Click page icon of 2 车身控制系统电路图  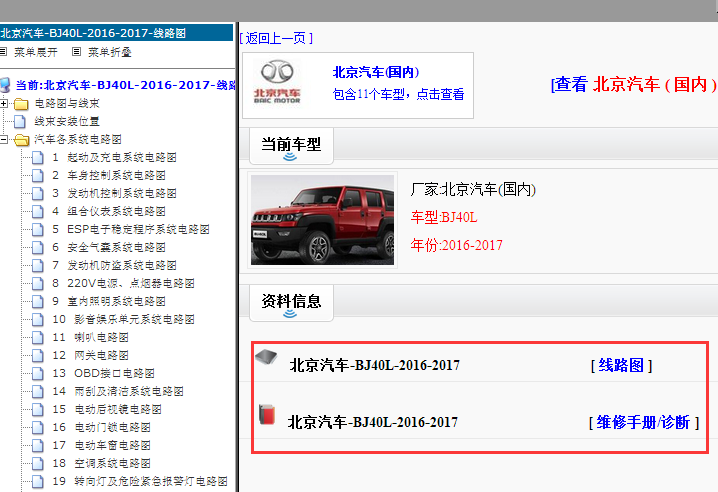(38, 175)
